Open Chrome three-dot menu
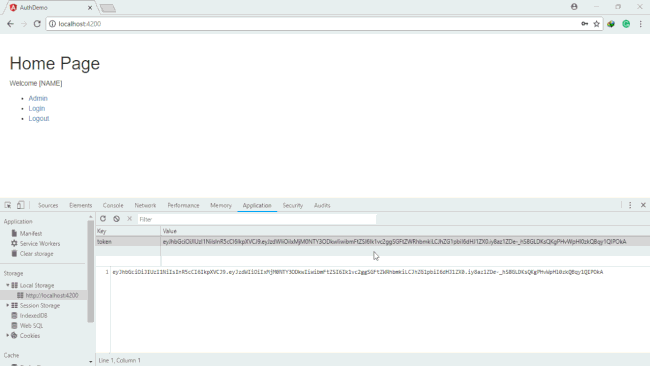 click(x=640, y=24)
